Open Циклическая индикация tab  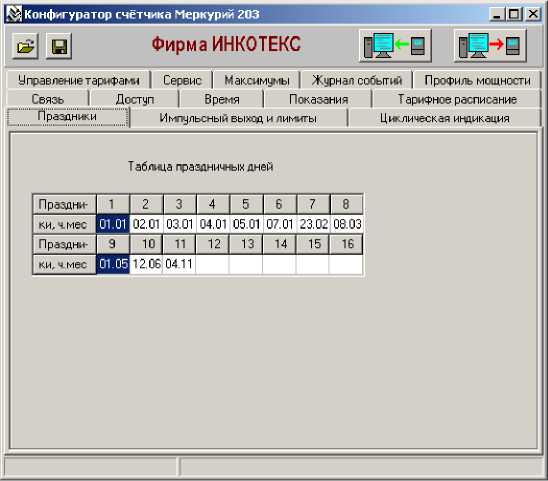click(x=445, y=118)
